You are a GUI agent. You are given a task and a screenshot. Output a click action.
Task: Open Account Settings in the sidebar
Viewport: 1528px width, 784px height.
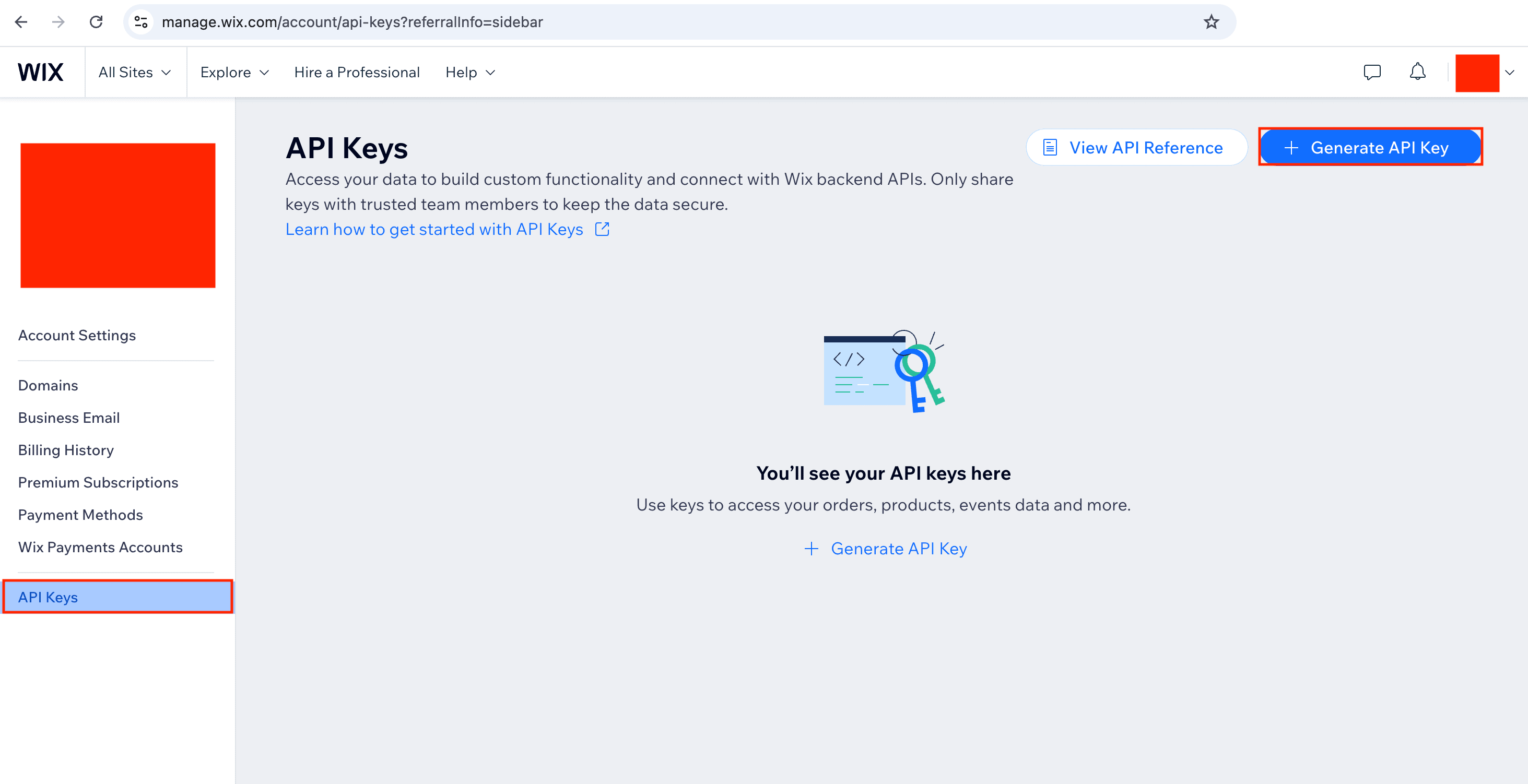(77, 335)
